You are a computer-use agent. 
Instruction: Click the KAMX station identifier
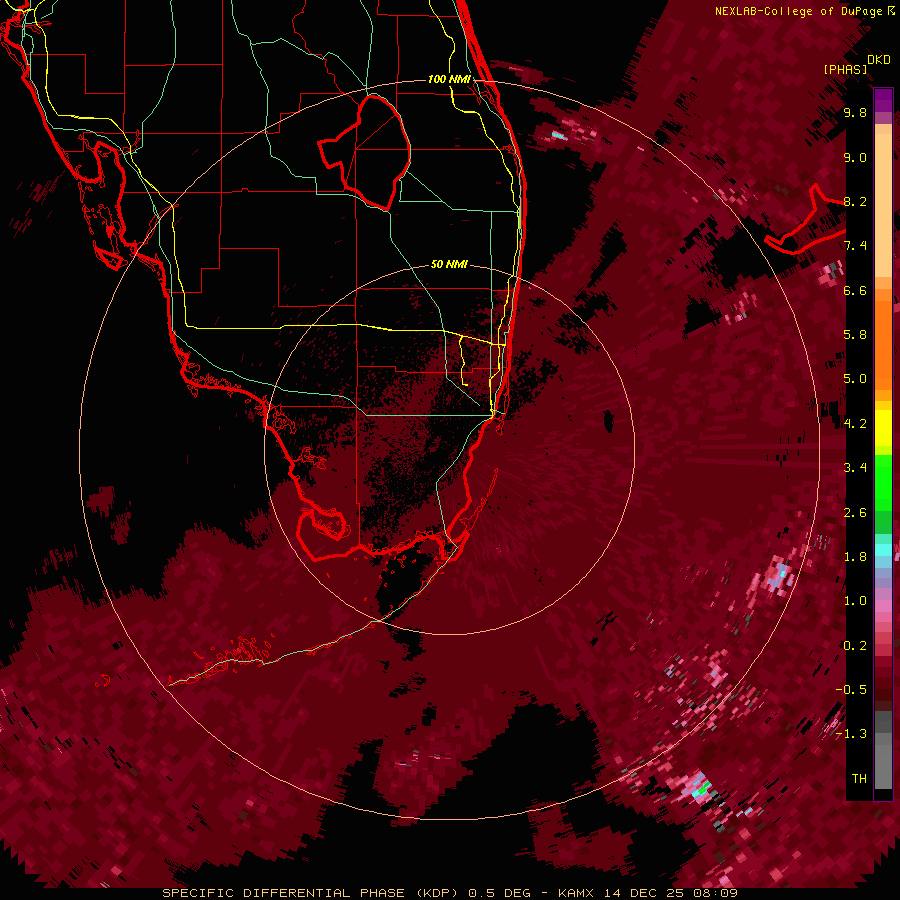[x=578, y=893]
